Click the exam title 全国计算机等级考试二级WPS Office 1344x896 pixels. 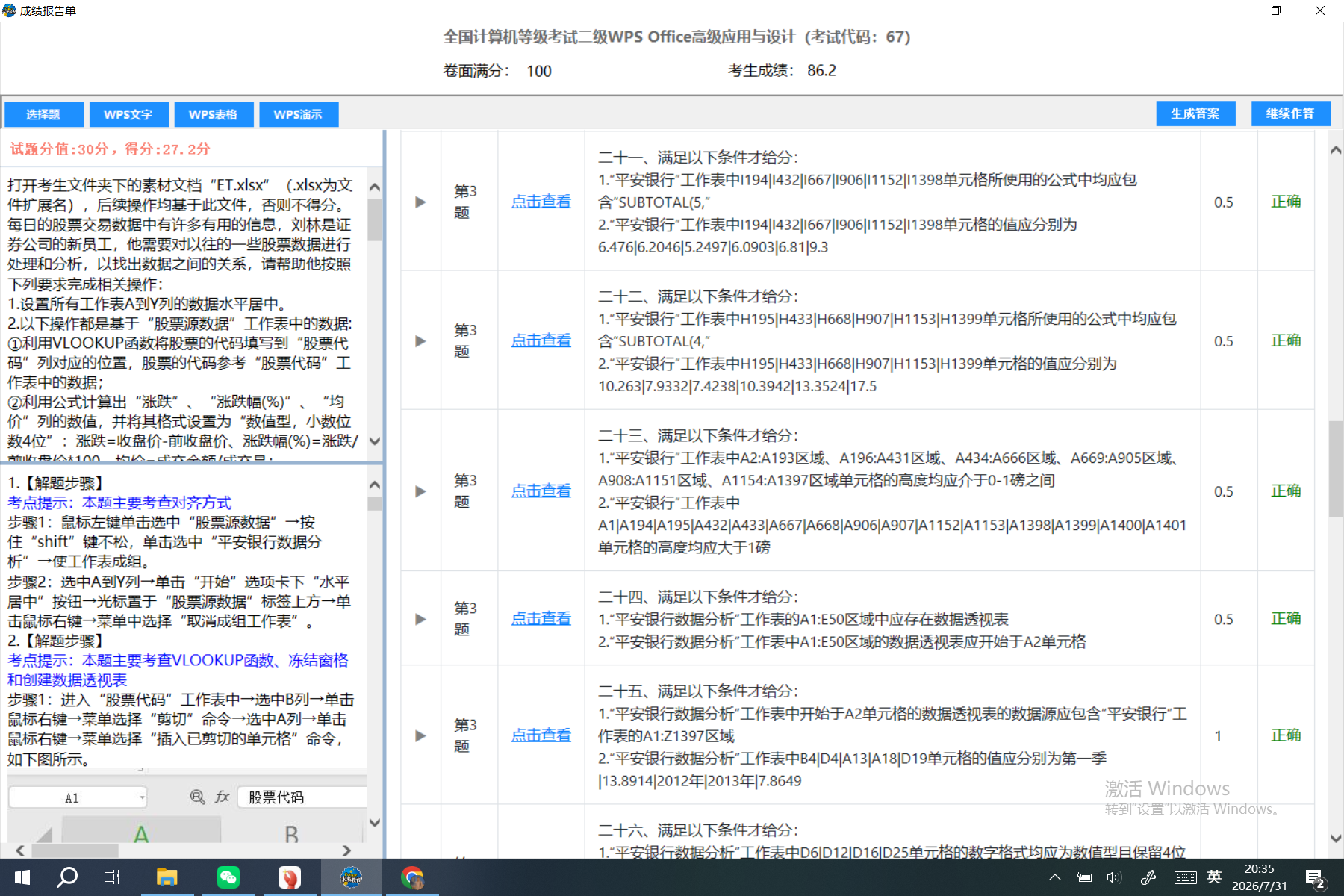(x=677, y=37)
